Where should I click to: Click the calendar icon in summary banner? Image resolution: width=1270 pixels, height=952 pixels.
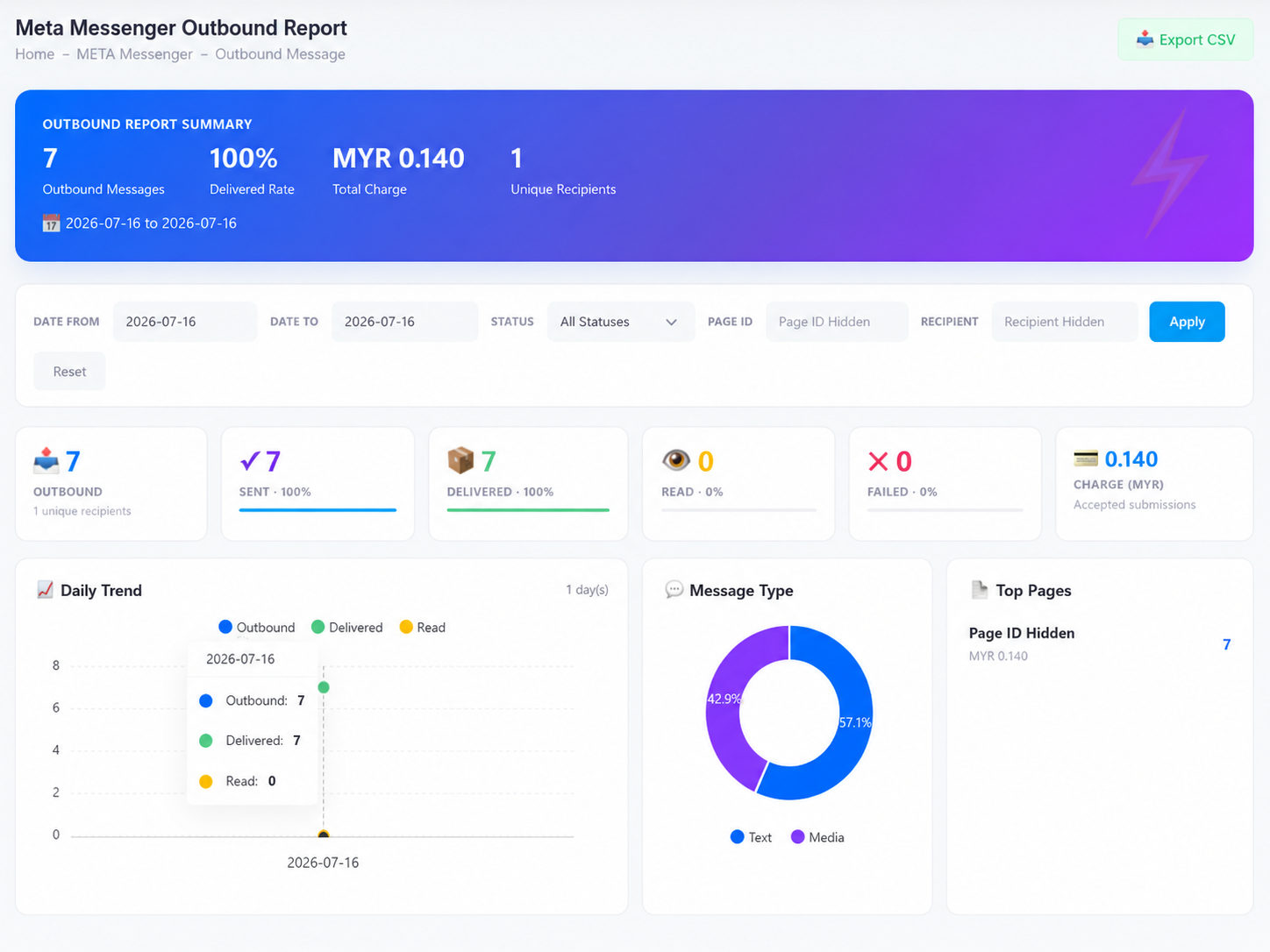coord(51,224)
